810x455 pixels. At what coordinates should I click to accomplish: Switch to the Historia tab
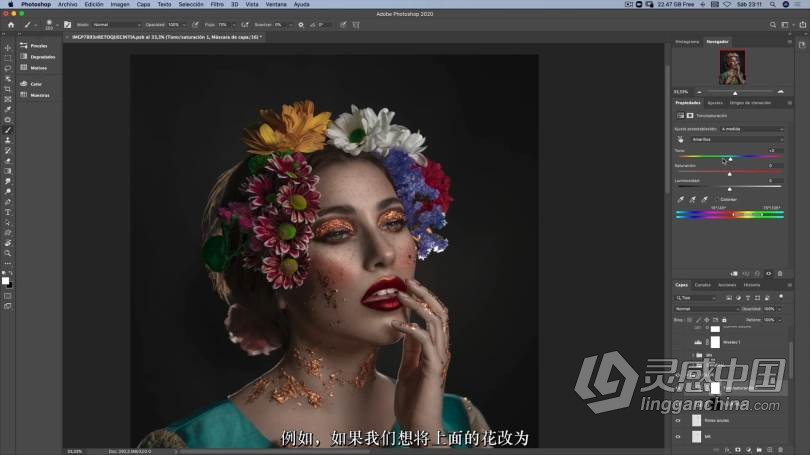[x=752, y=285]
